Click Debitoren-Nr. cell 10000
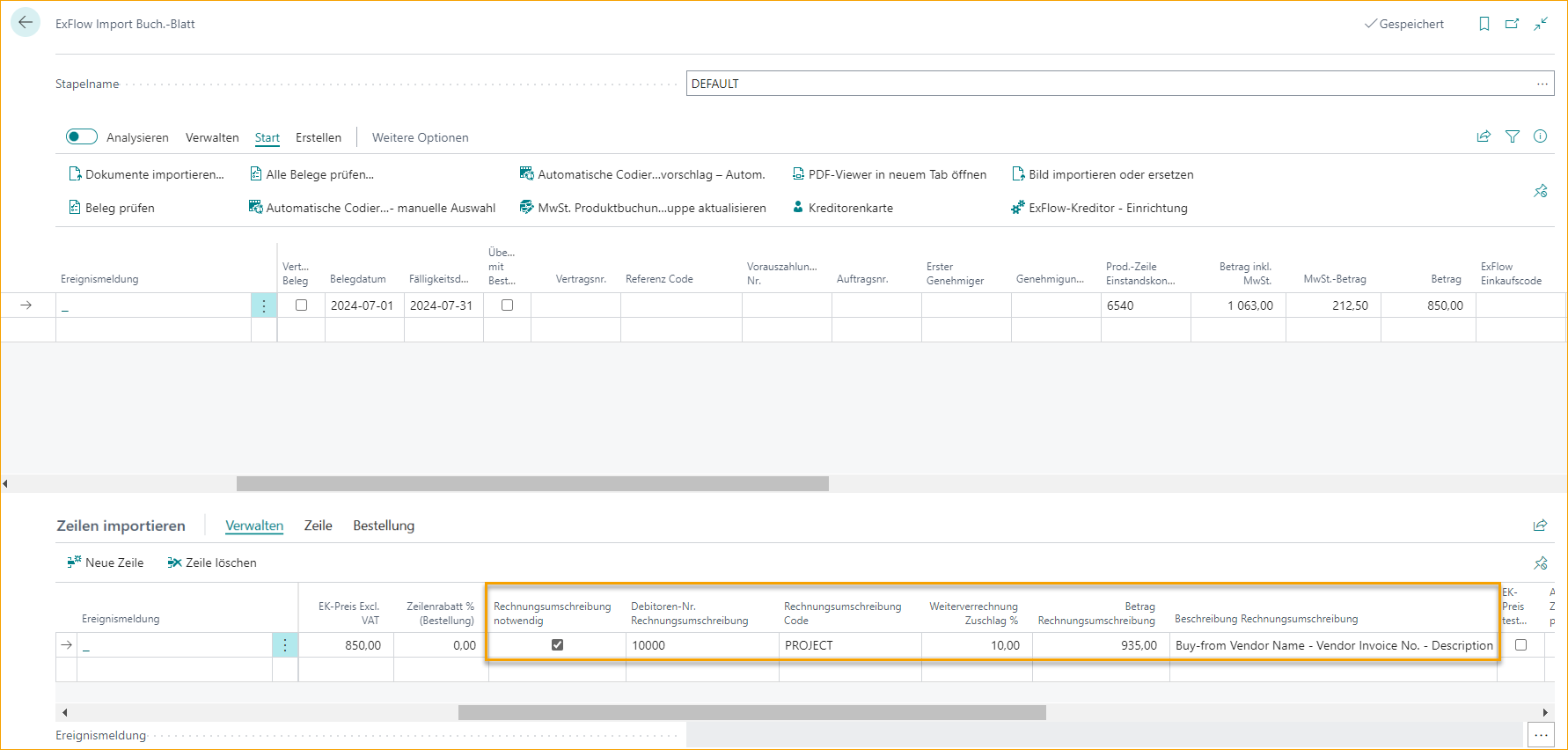Image resolution: width=1568 pixels, height=750 pixels. pos(702,645)
